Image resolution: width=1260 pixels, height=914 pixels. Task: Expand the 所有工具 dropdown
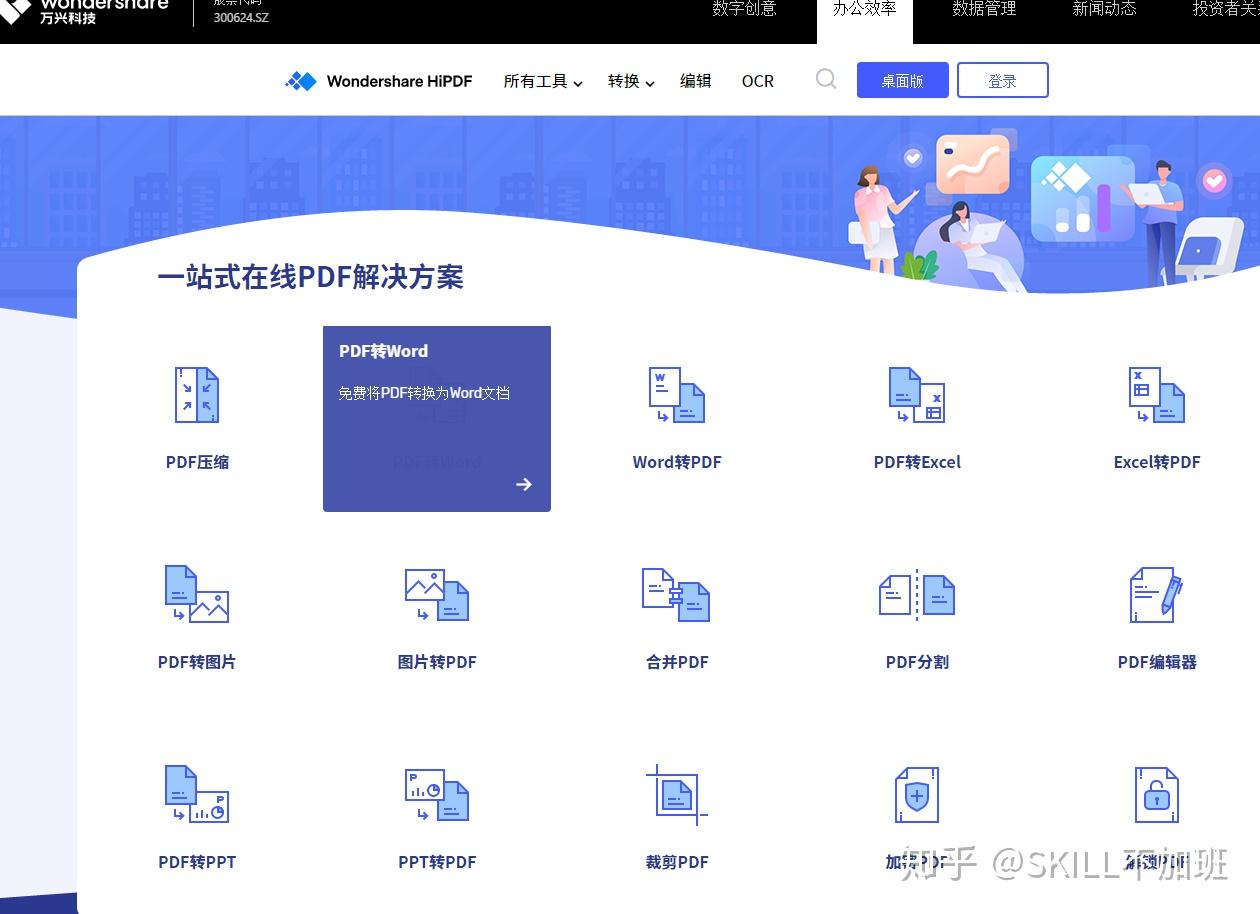tap(543, 81)
